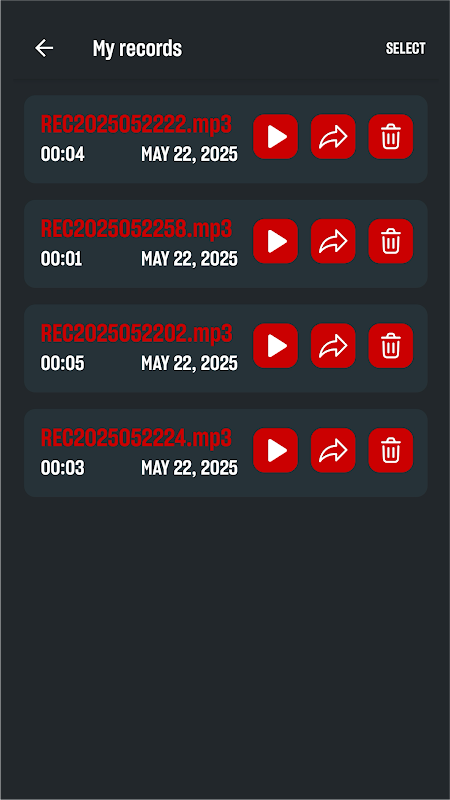Image resolution: width=450 pixels, height=800 pixels.
Task: Delete recording REC2025052224.mp3
Action: (391, 451)
